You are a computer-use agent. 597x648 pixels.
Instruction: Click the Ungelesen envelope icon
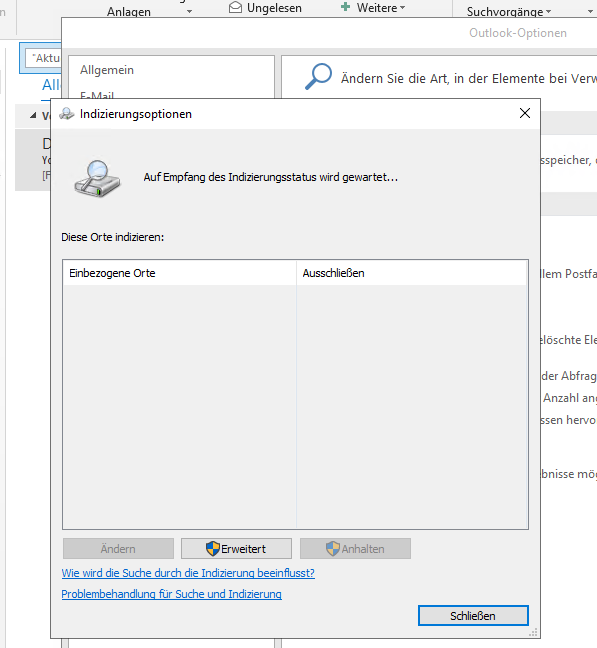coord(235,7)
